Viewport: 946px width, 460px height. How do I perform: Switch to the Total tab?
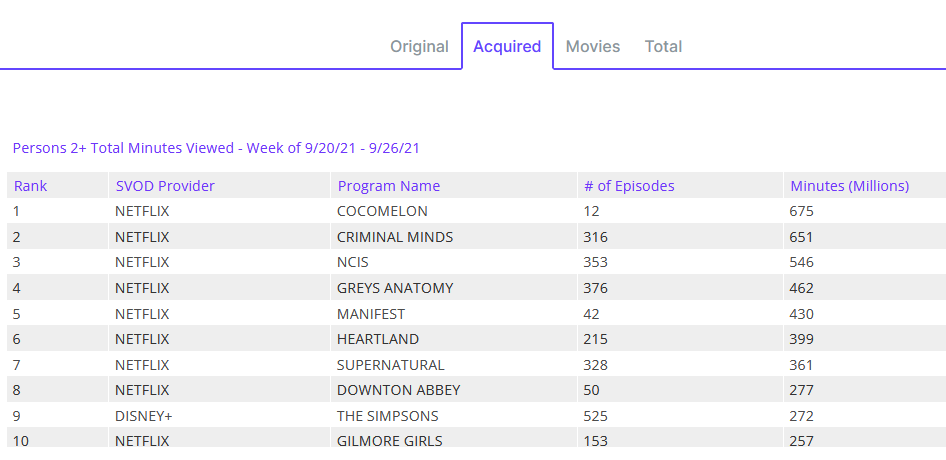coord(663,46)
